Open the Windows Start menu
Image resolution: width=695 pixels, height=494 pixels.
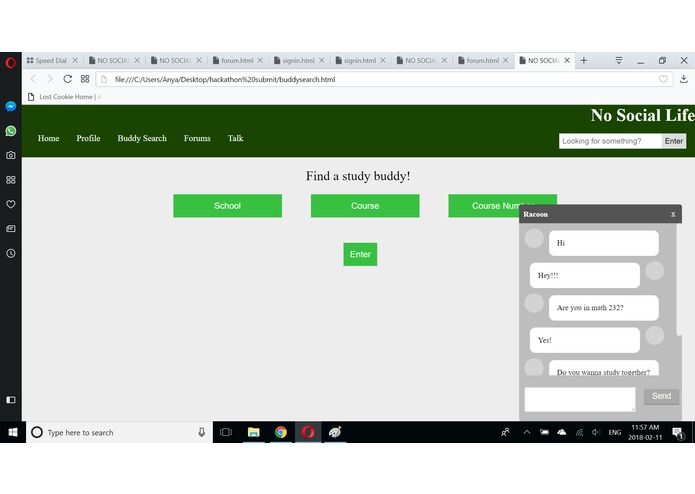click(13, 432)
